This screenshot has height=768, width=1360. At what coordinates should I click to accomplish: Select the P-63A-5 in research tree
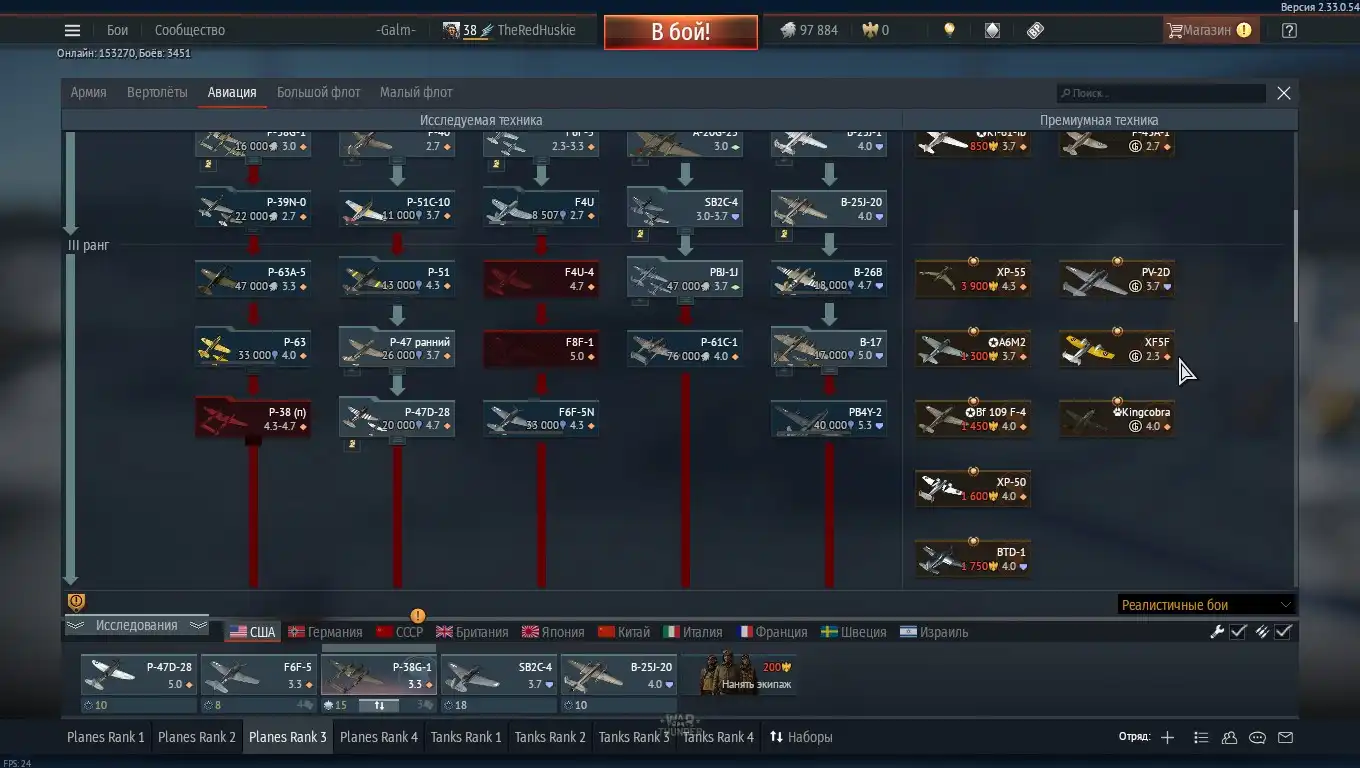tap(253, 279)
